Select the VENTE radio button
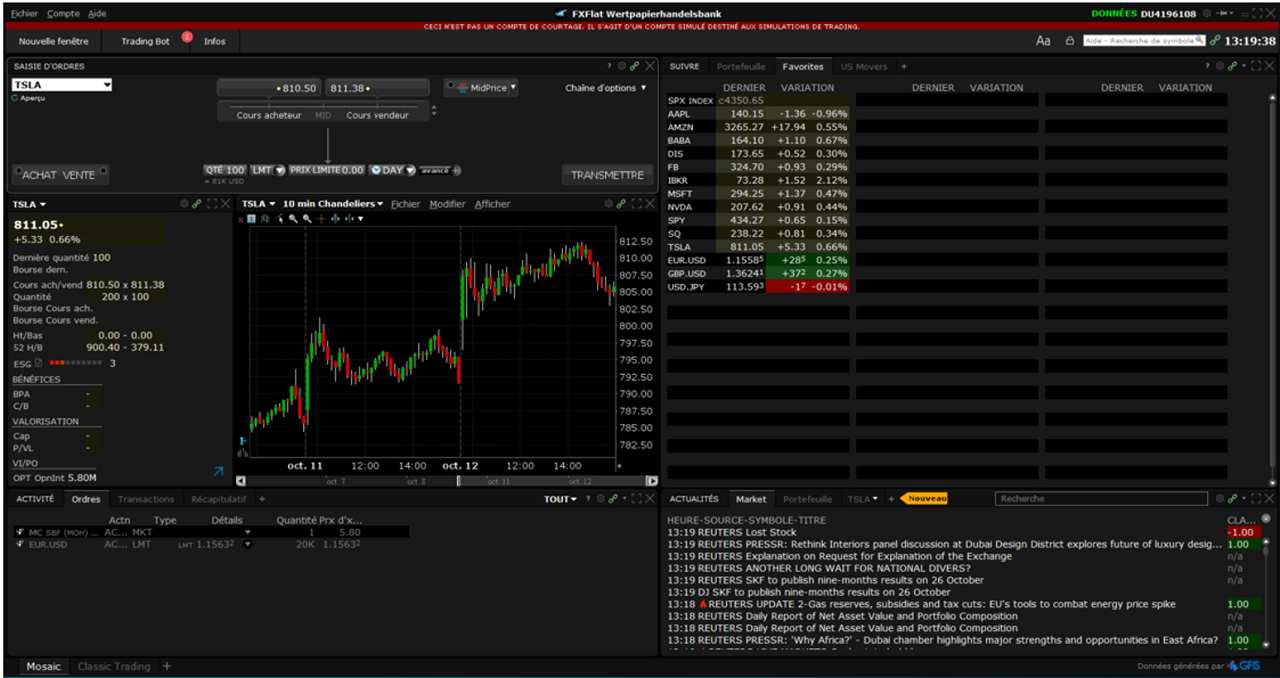The width and height of the screenshot is (1280, 678). coord(103,172)
